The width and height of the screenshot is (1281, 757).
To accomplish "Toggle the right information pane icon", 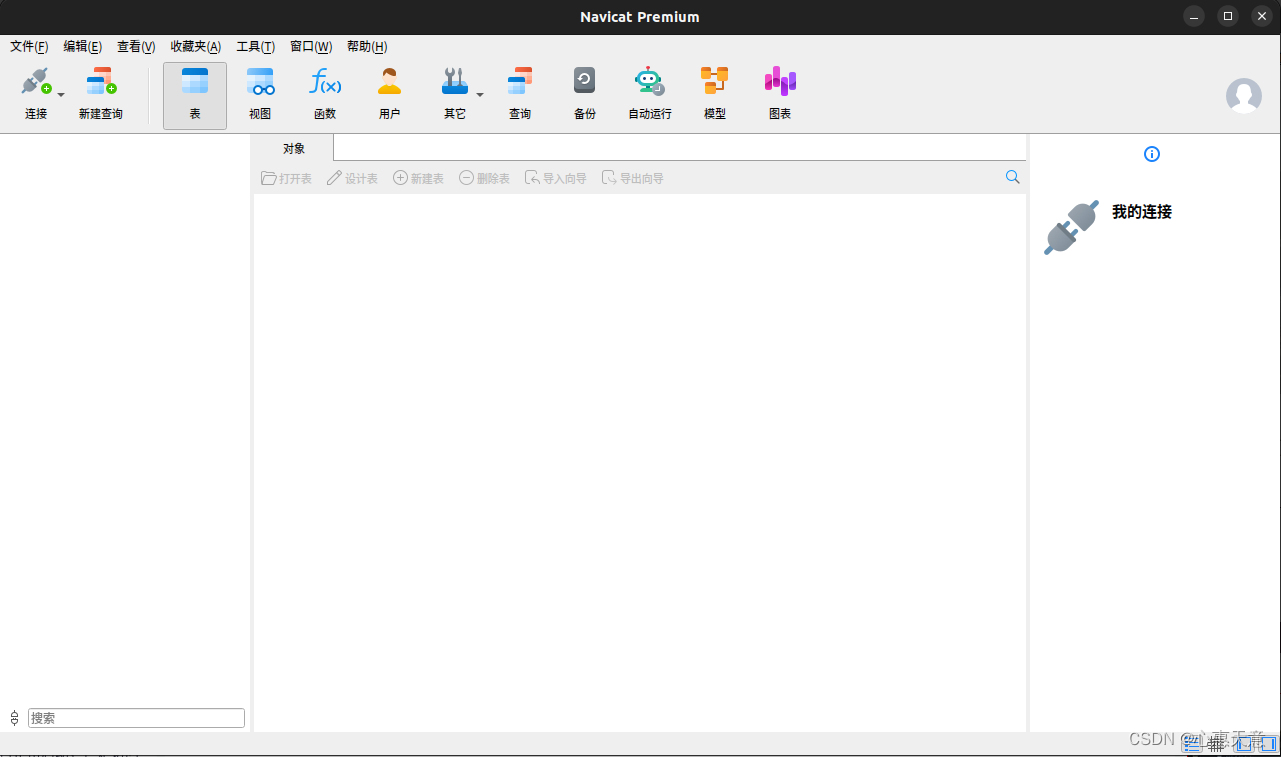I will pyautogui.click(x=1267, y=744).
